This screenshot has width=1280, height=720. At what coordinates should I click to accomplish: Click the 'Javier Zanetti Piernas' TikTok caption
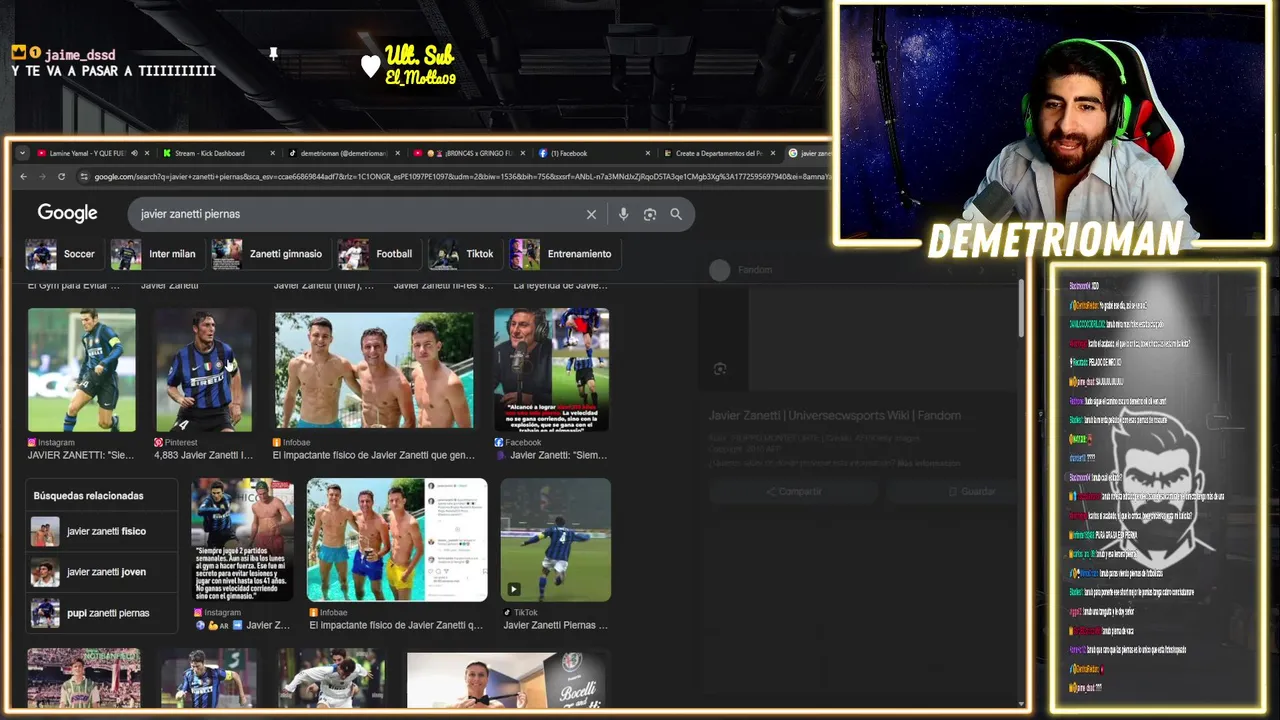tap(555, 625)
